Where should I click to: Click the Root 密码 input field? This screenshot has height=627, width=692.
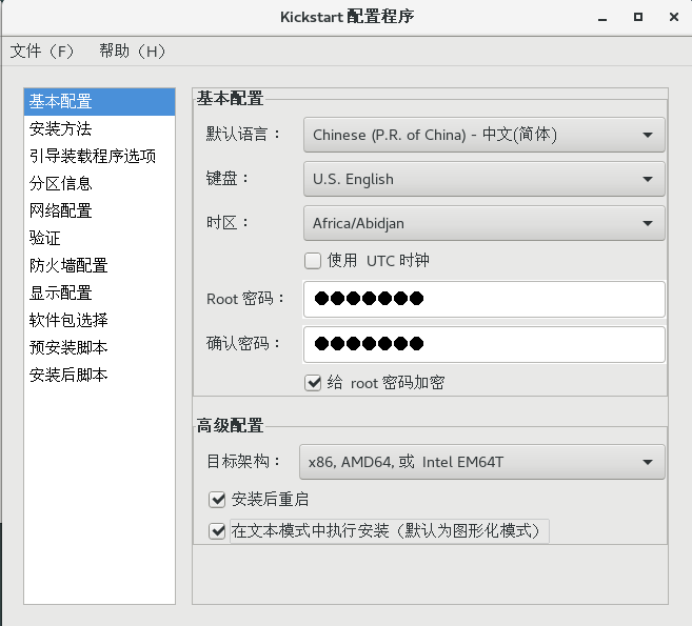click(484, 299)
